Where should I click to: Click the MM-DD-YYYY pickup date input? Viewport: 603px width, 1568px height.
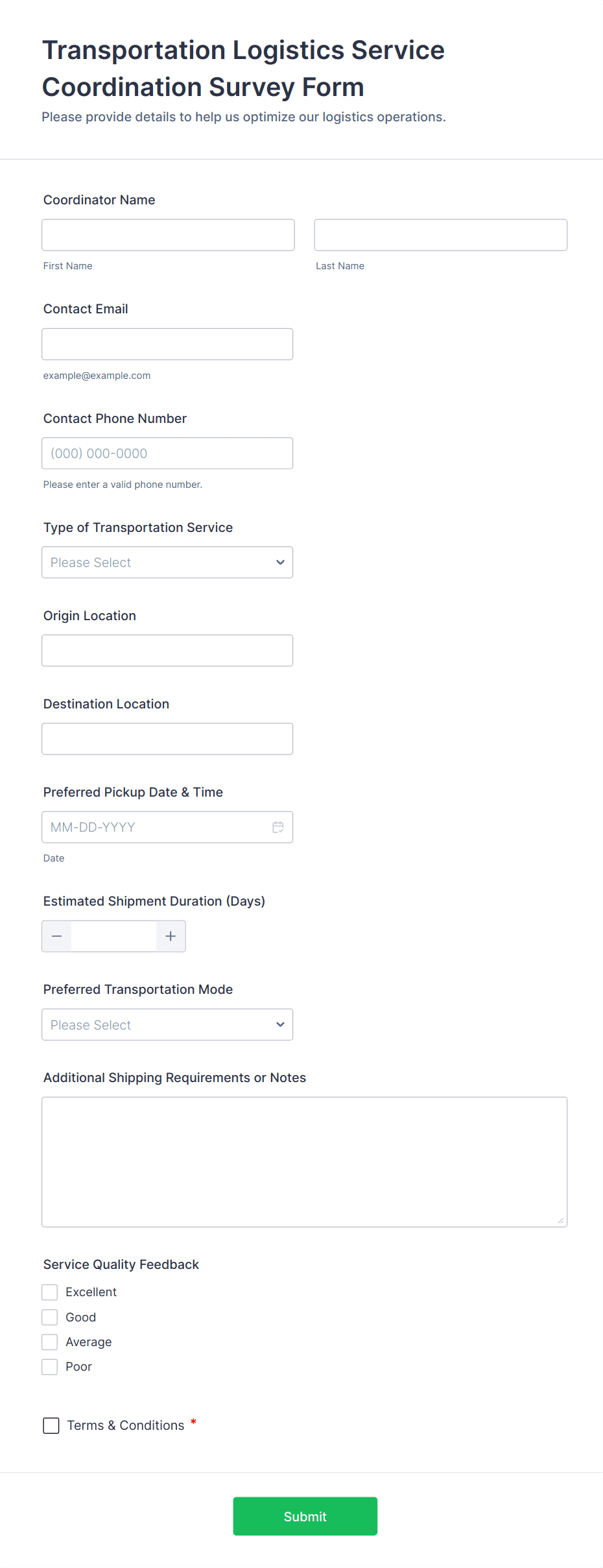coord(156,827)
